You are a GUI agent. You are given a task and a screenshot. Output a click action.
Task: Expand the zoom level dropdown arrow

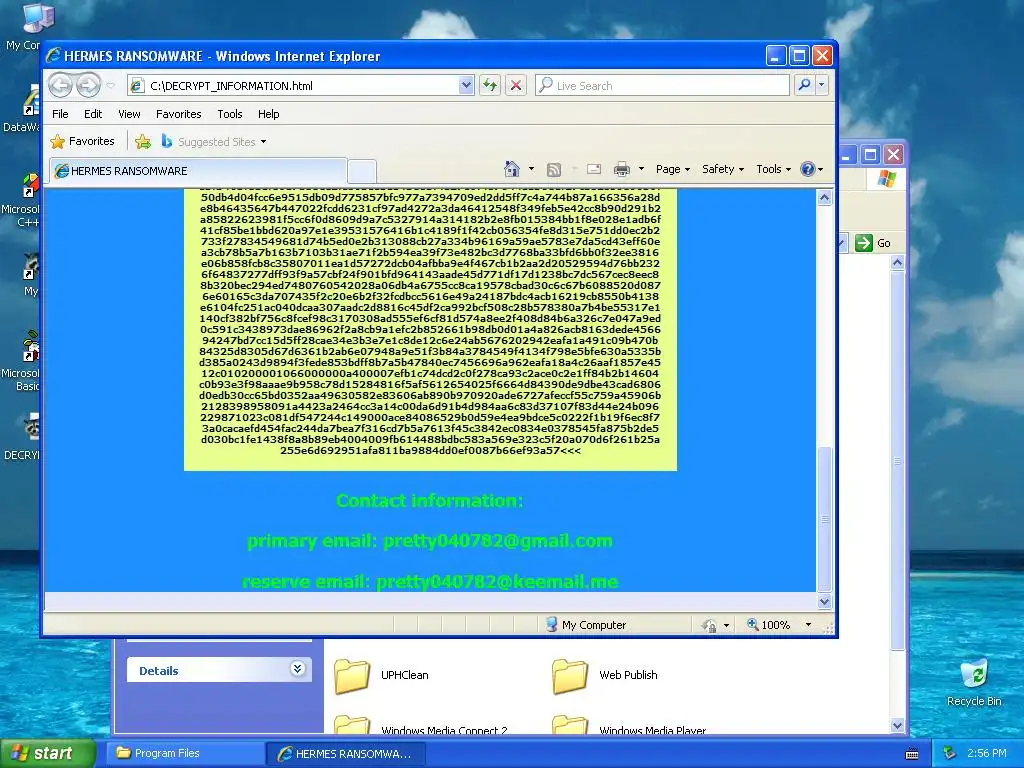808,625
